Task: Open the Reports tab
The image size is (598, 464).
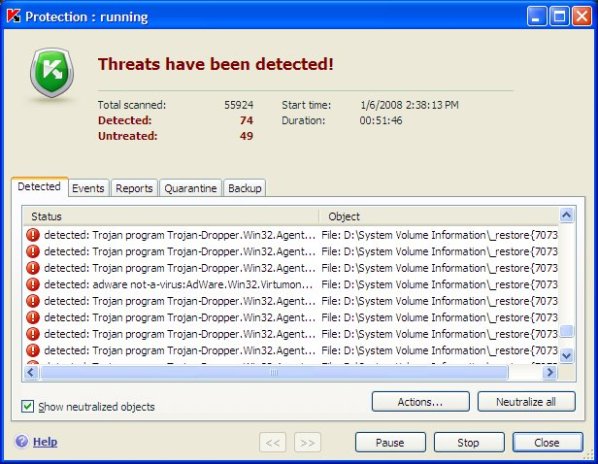Action: point(134,188)
